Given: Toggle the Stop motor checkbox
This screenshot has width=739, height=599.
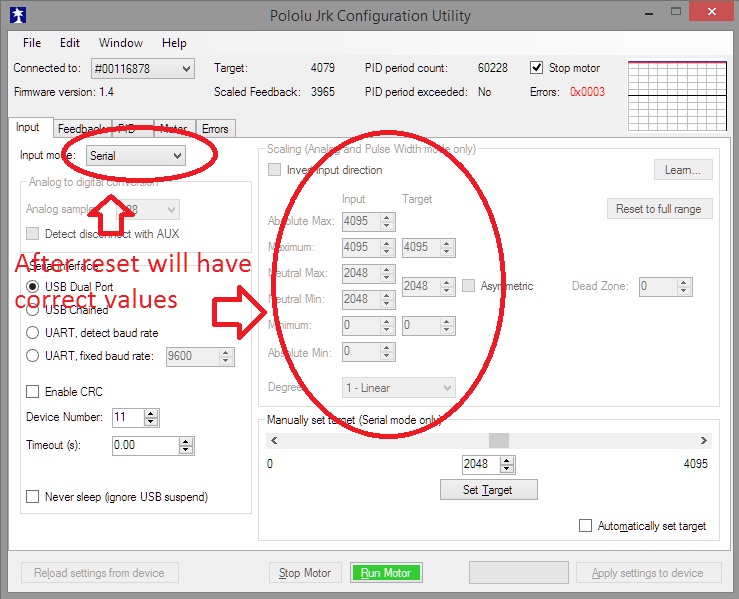Looking at the screenshot, I should click(x=536, y=68).
